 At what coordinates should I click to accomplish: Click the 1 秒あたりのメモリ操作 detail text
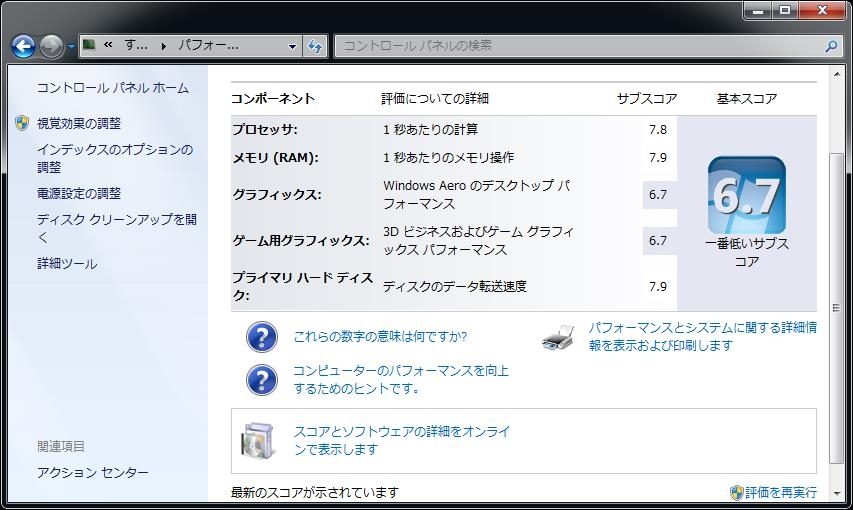448,158
